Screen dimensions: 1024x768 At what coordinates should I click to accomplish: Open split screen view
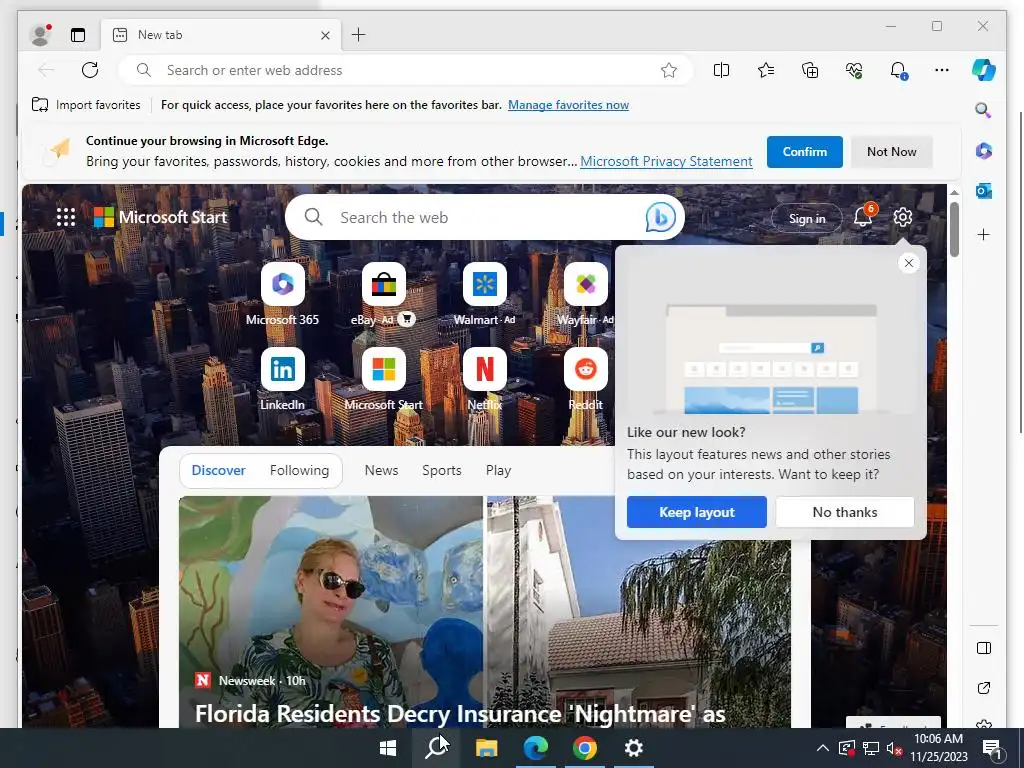(722, 70)
